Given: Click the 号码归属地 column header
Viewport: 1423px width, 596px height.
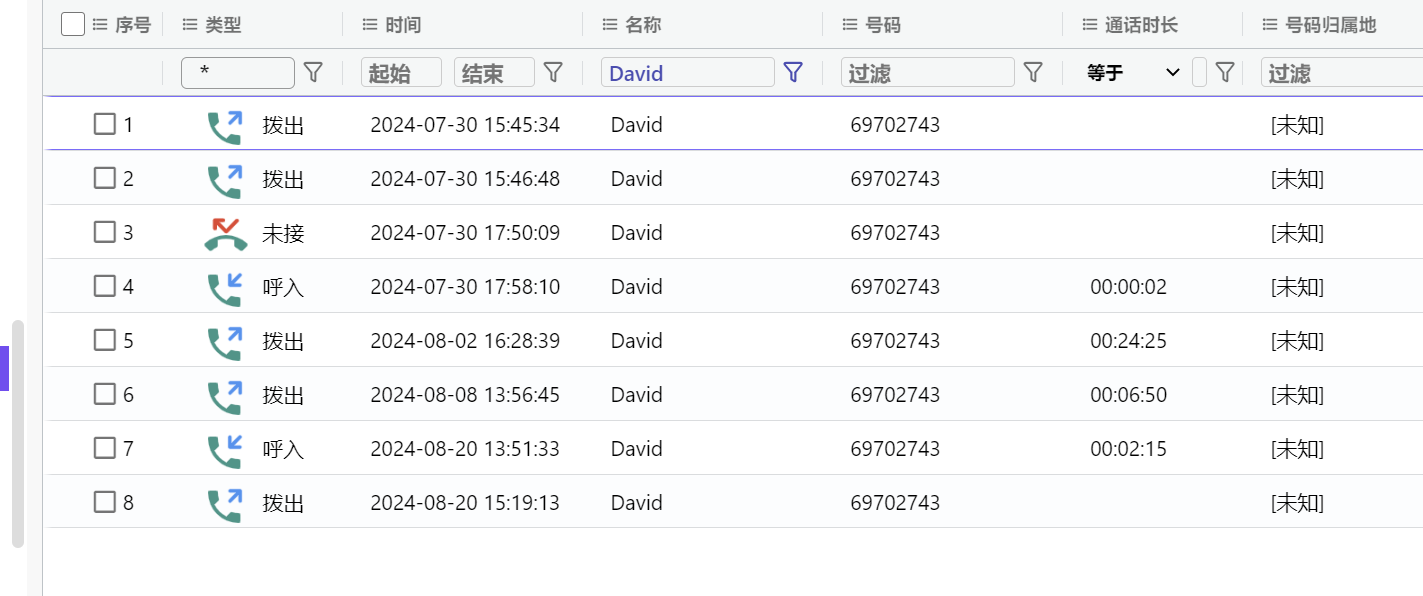Looking at the screenshot, I should coord(1330,25).
